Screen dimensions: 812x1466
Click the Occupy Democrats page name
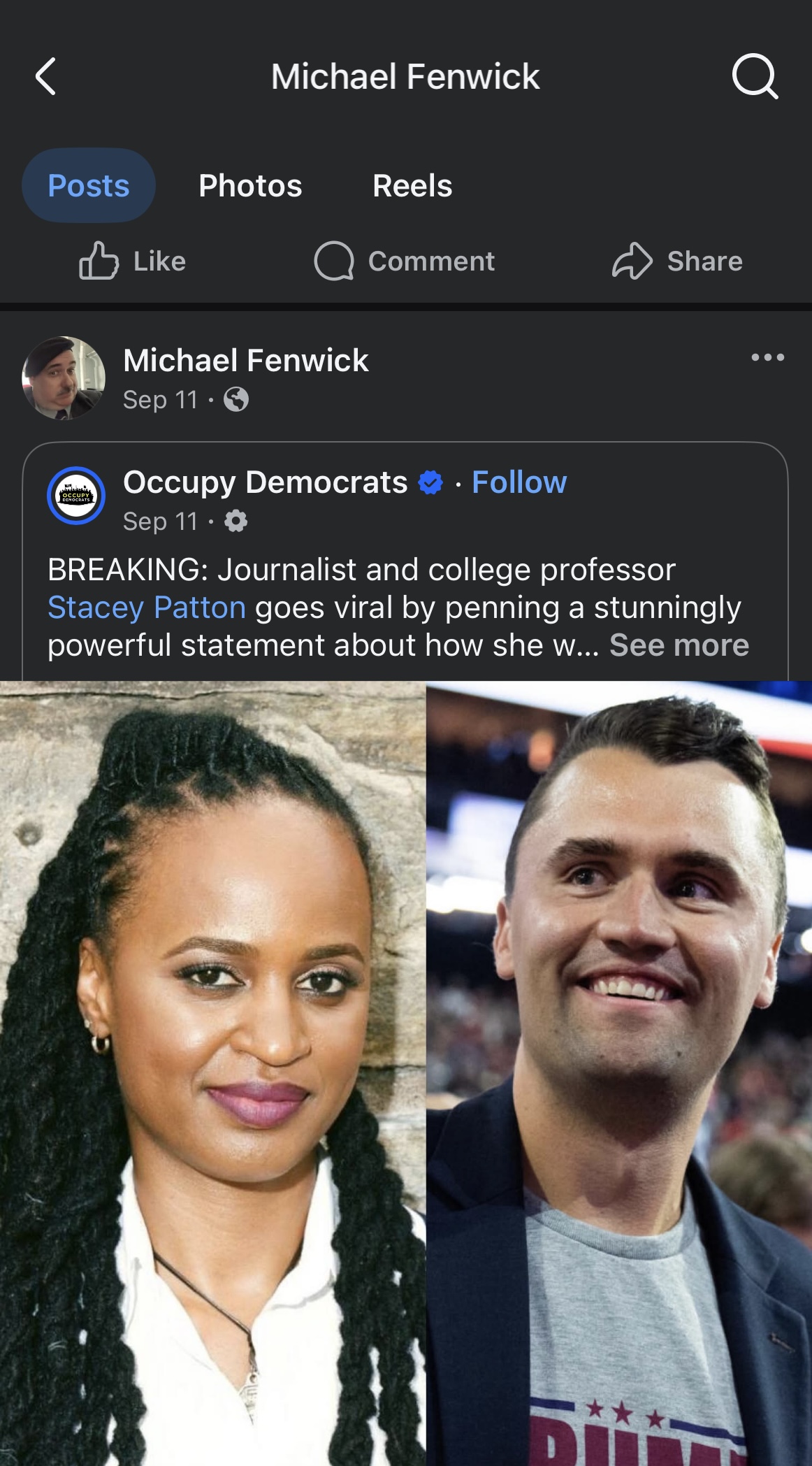point(266,482)
